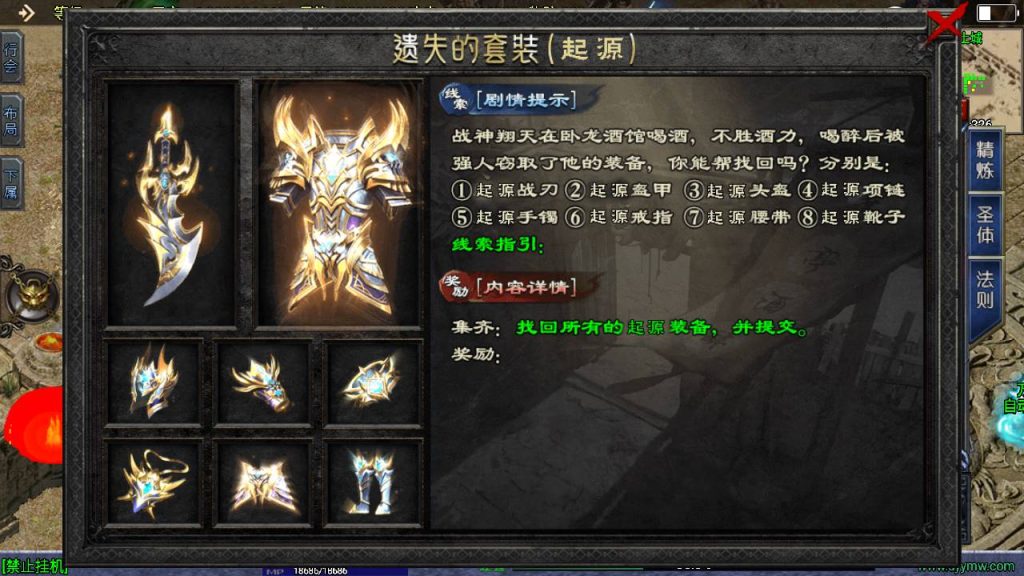Image resolution: width=1024 pixels, height=576 pixels.
Task: Click the Origin Helmet slot icon
Action: pos(153,382)
